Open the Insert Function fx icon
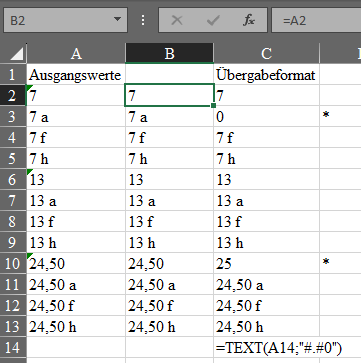This screenshot has width=361, height=363. [248, 21]
